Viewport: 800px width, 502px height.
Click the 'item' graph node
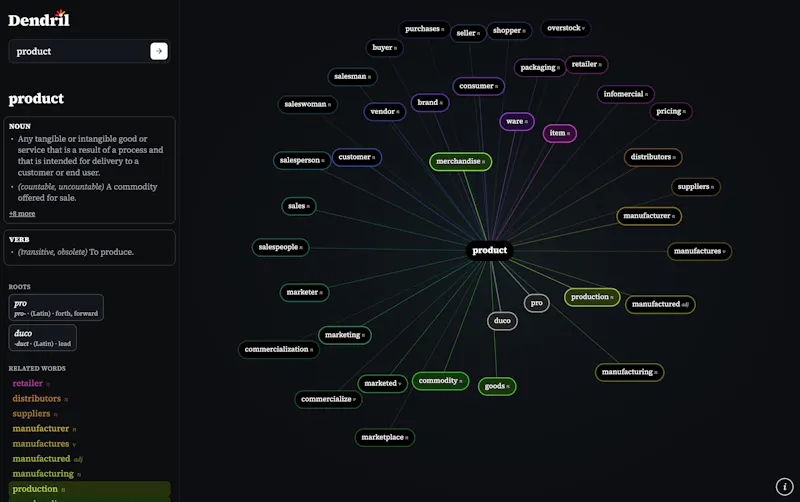pos(560,134)
